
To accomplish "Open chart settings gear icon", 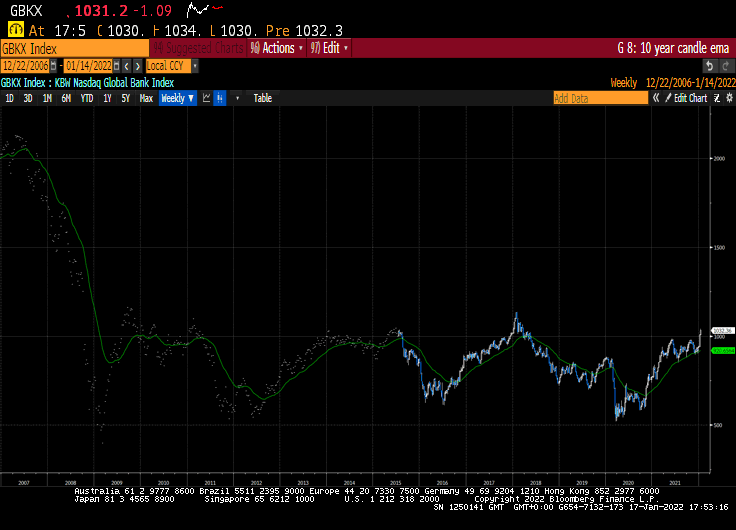I will click(729, 98).
